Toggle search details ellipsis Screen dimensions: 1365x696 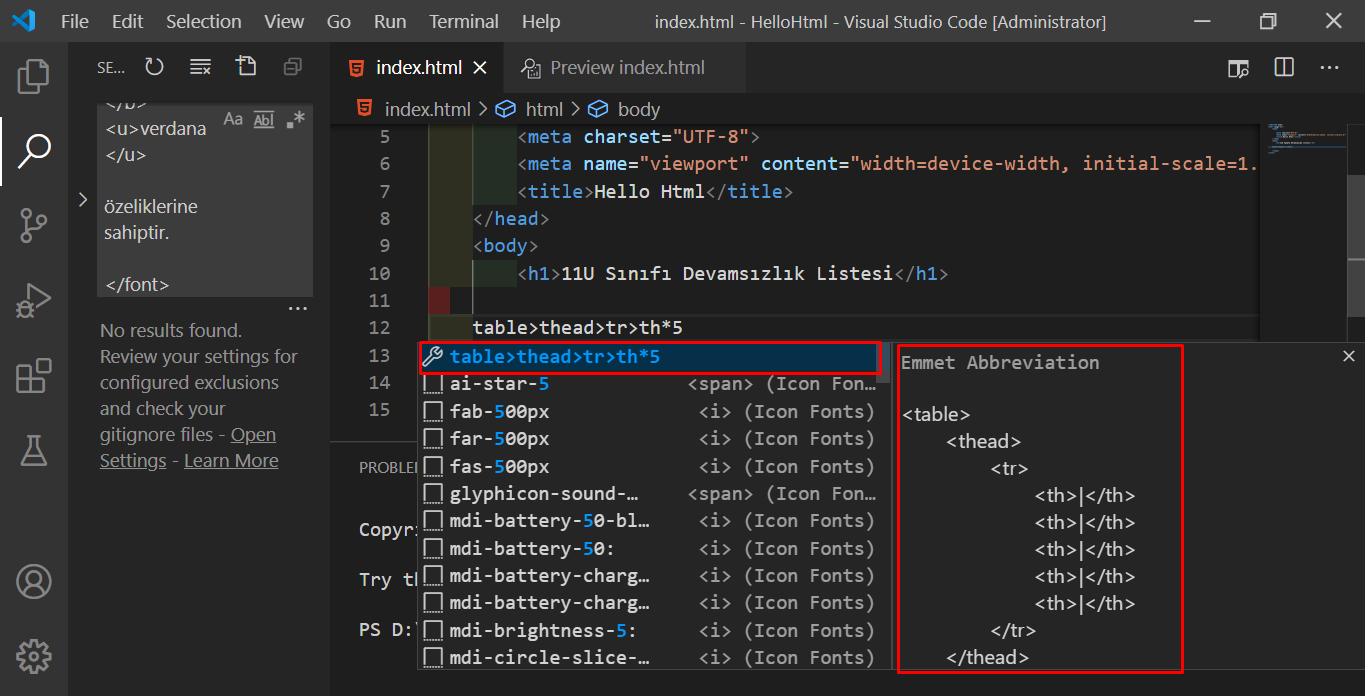(298, 309)
